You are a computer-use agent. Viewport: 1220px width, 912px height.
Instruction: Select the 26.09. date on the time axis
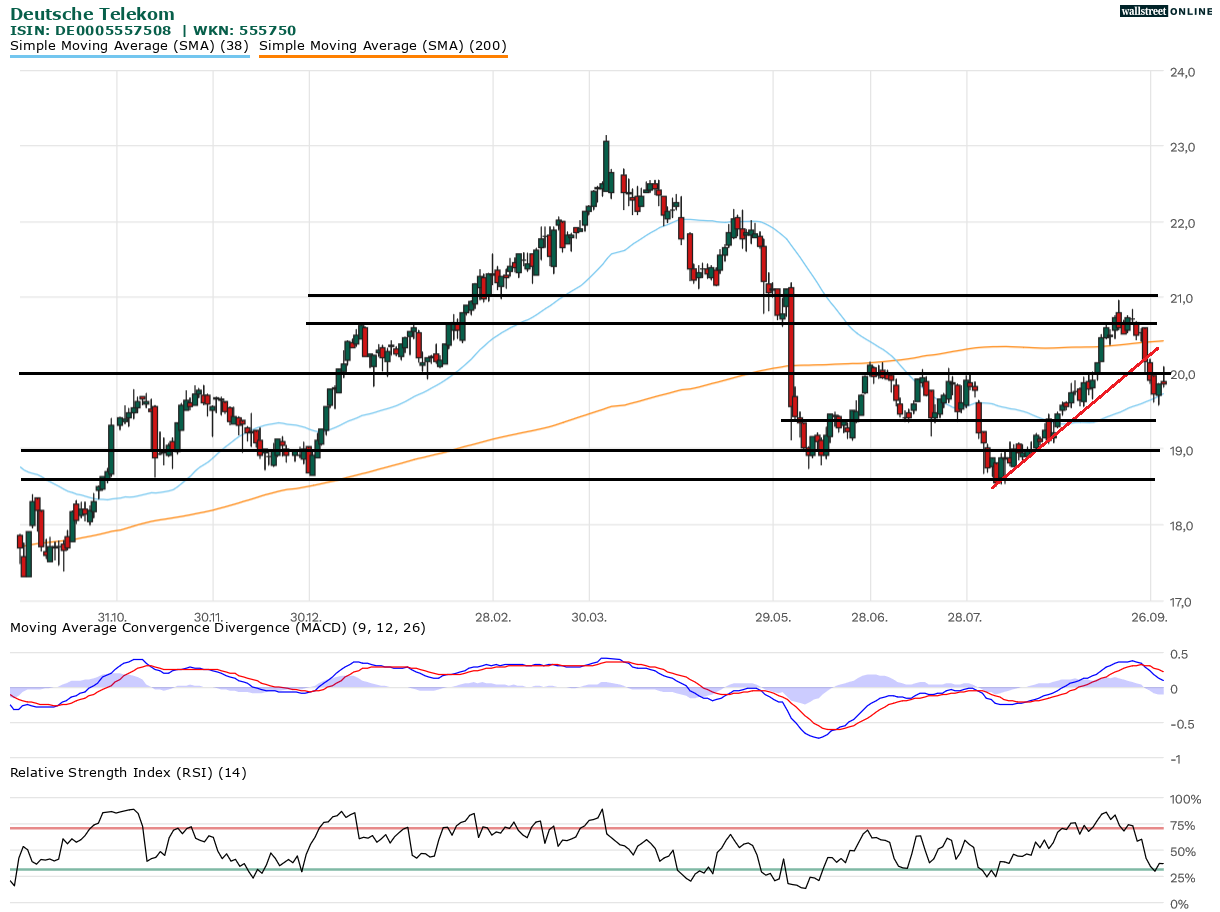(x=1150, y=617)
